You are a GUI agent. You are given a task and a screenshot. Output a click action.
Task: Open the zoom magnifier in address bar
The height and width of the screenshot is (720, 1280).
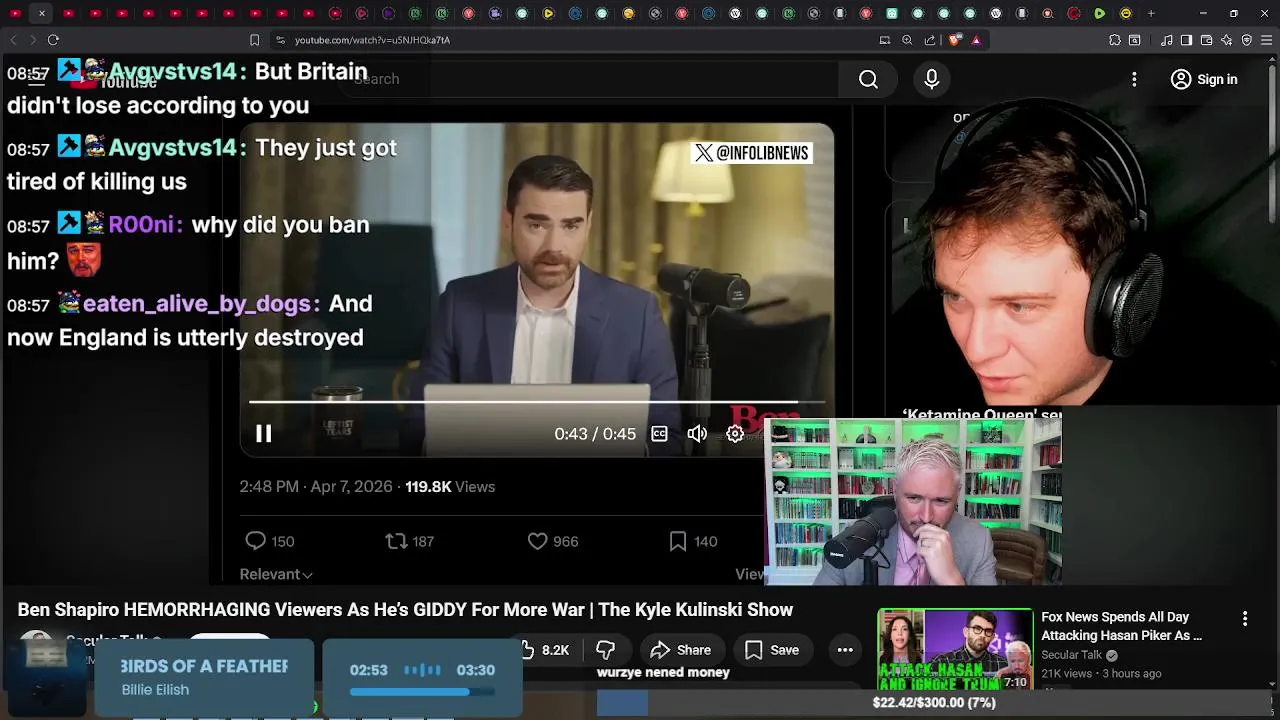pos(907,40)
